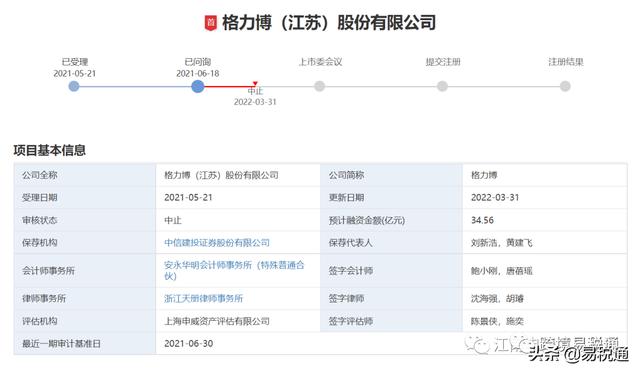Viewport: 640px width, 373px height.
Task: Click the 34.56 financing amount cell
Action: coord(482,220)
